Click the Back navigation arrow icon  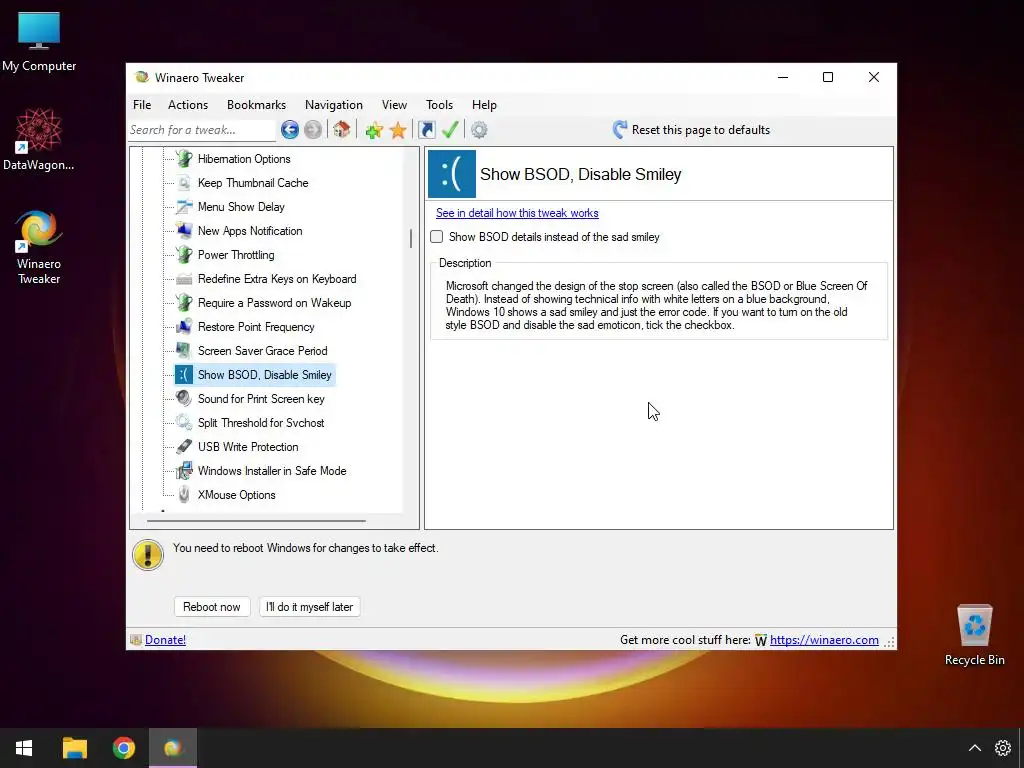[x=290, y=130]
